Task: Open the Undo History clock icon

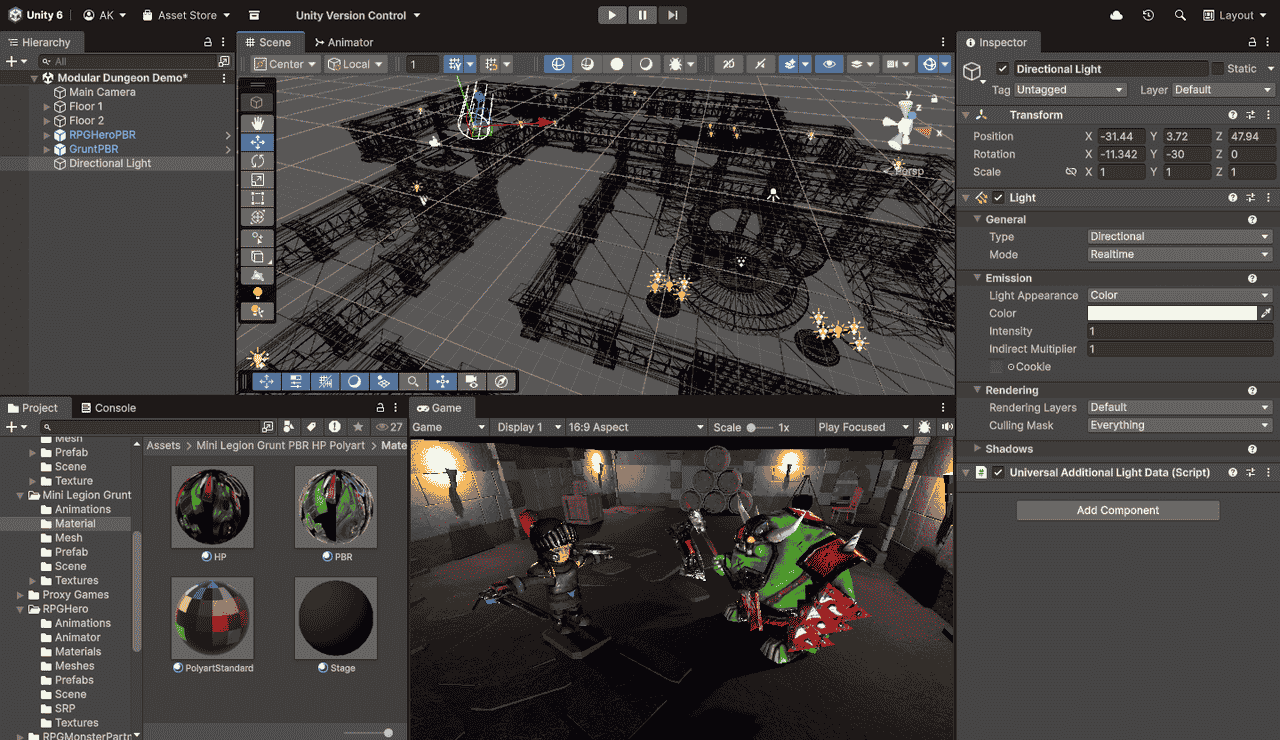Action: point(1148,15)
